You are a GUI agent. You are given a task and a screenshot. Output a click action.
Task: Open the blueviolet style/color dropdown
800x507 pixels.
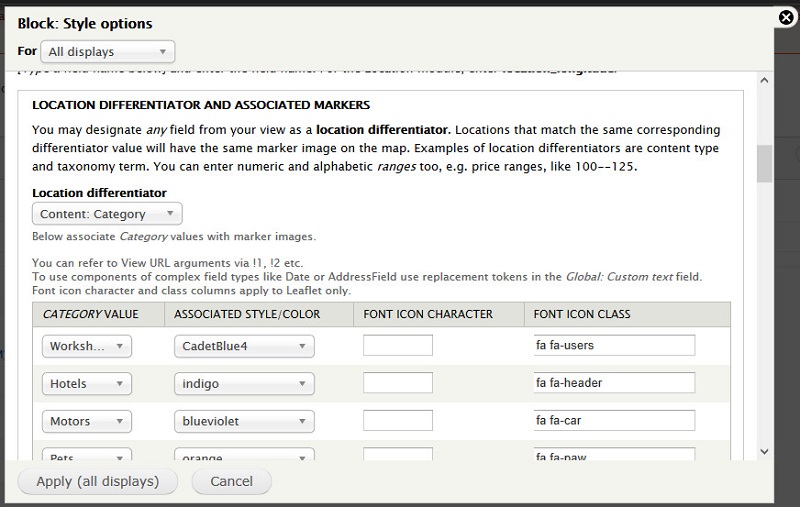[244, 421]
